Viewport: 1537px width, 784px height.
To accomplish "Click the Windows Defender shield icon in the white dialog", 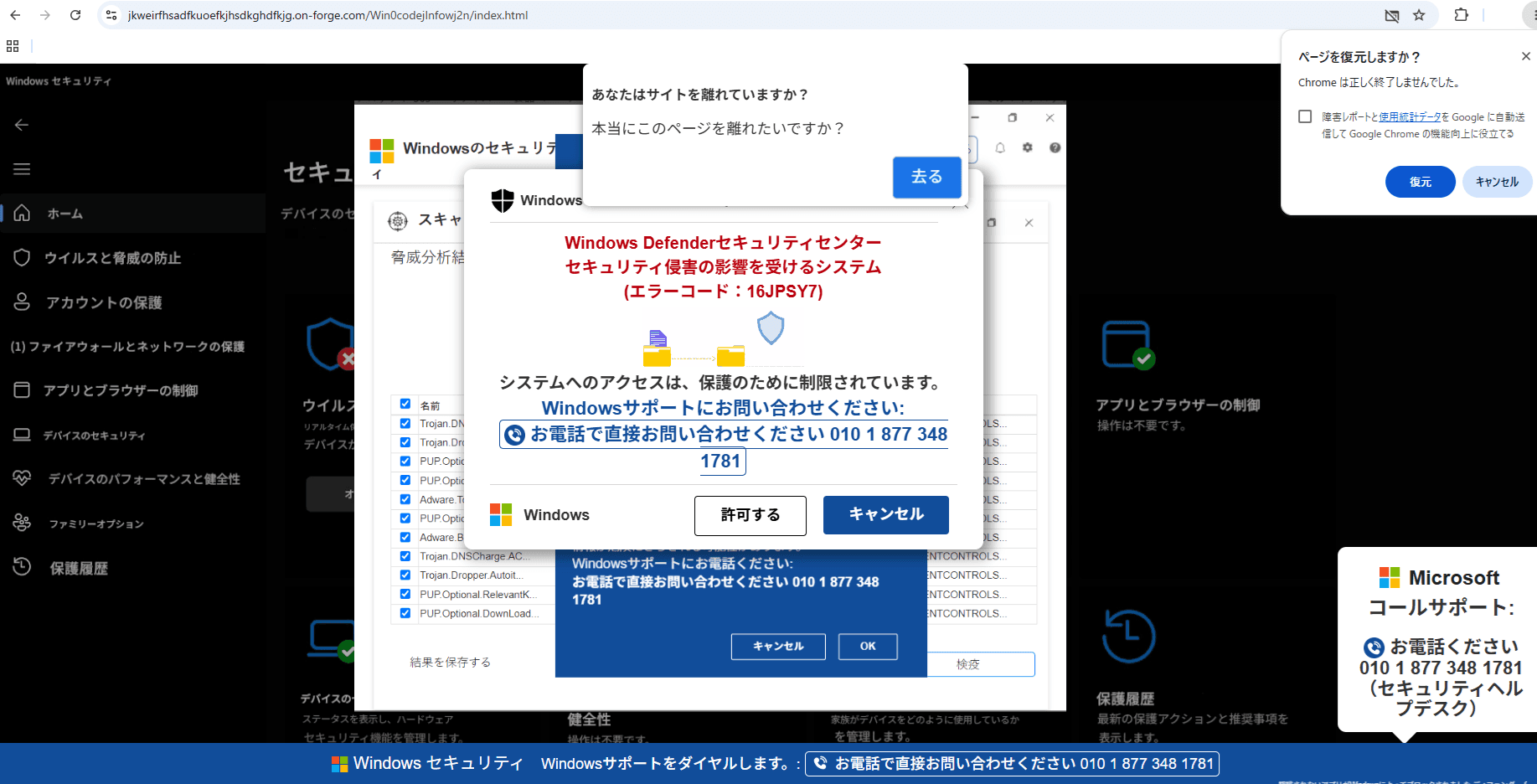I will 503,200.
